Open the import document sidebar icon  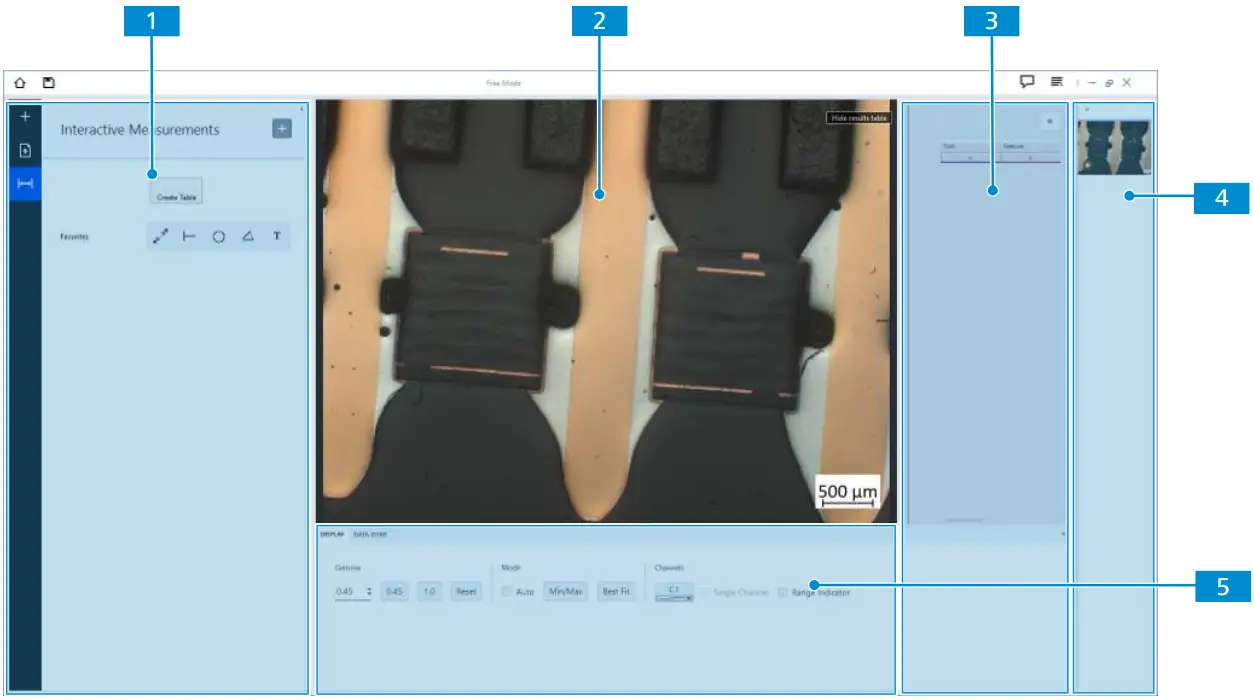click(26, 150)
